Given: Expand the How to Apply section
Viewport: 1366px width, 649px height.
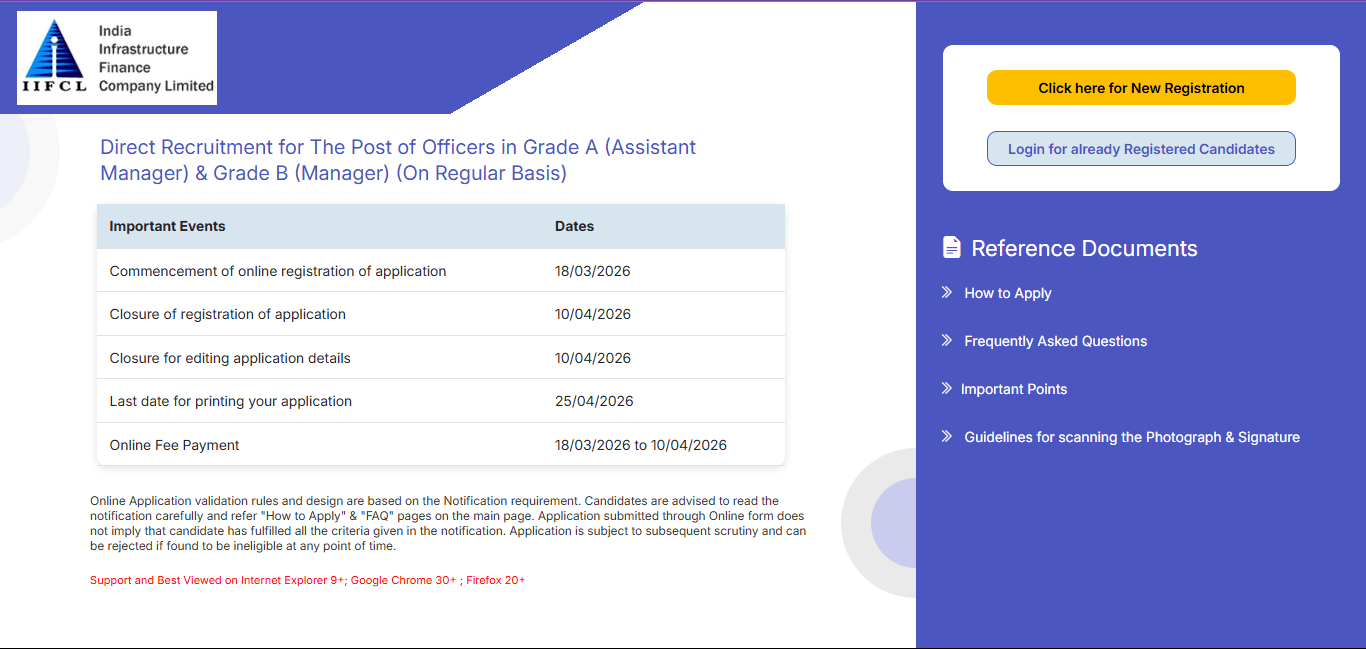Looking at the screenshot, I should click(x=1007, y=293).
